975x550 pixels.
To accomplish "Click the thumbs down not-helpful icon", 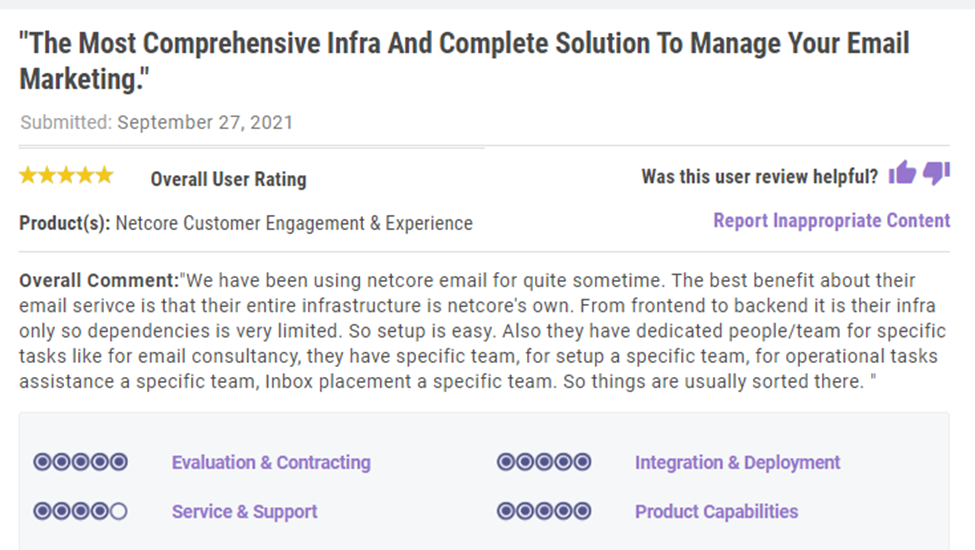I will coord(936,173).
